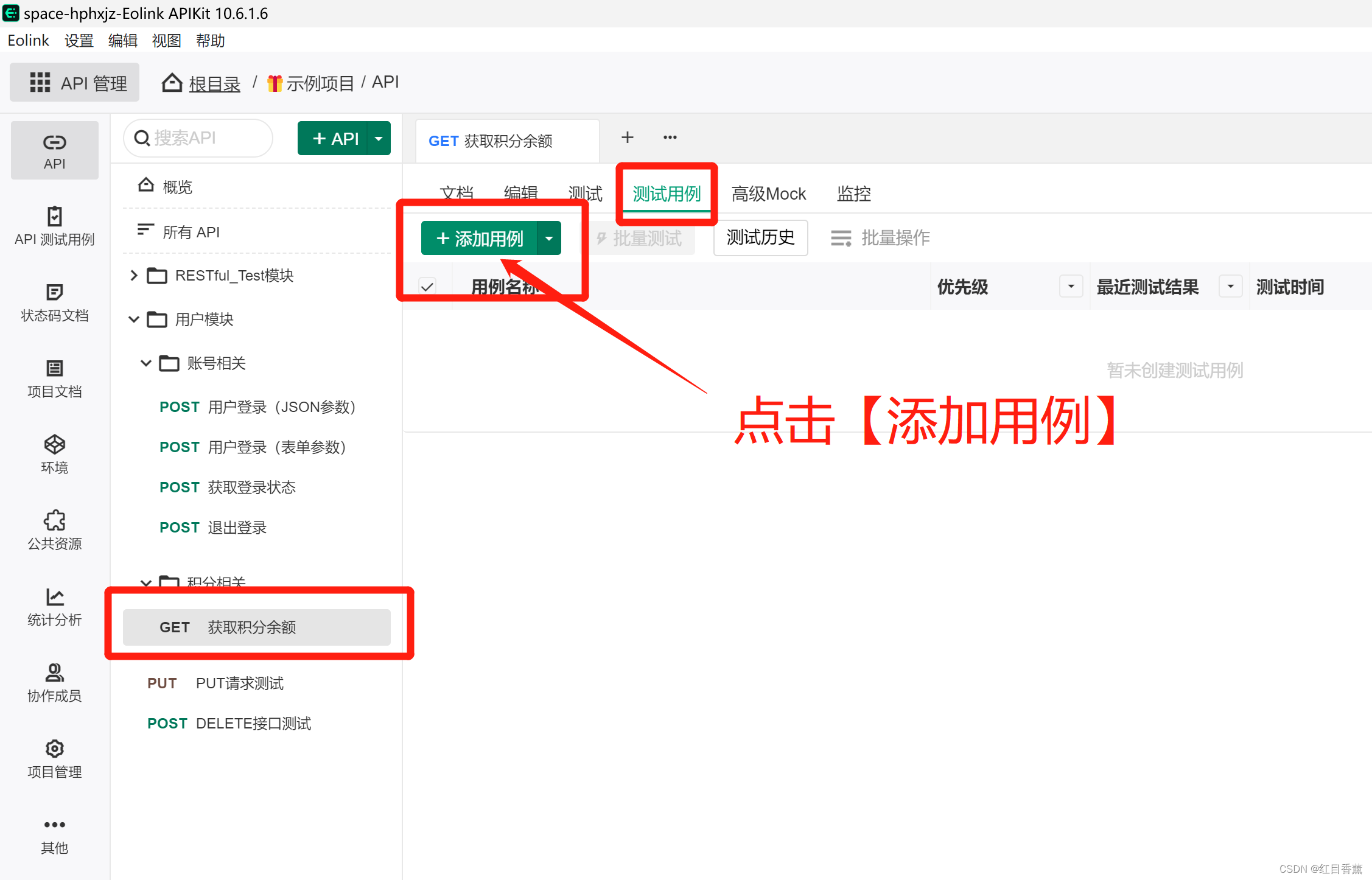The width and height of the screenshot is (1372, 880).
Task: Switch to the 文档 tab
Action: [457, 194]
